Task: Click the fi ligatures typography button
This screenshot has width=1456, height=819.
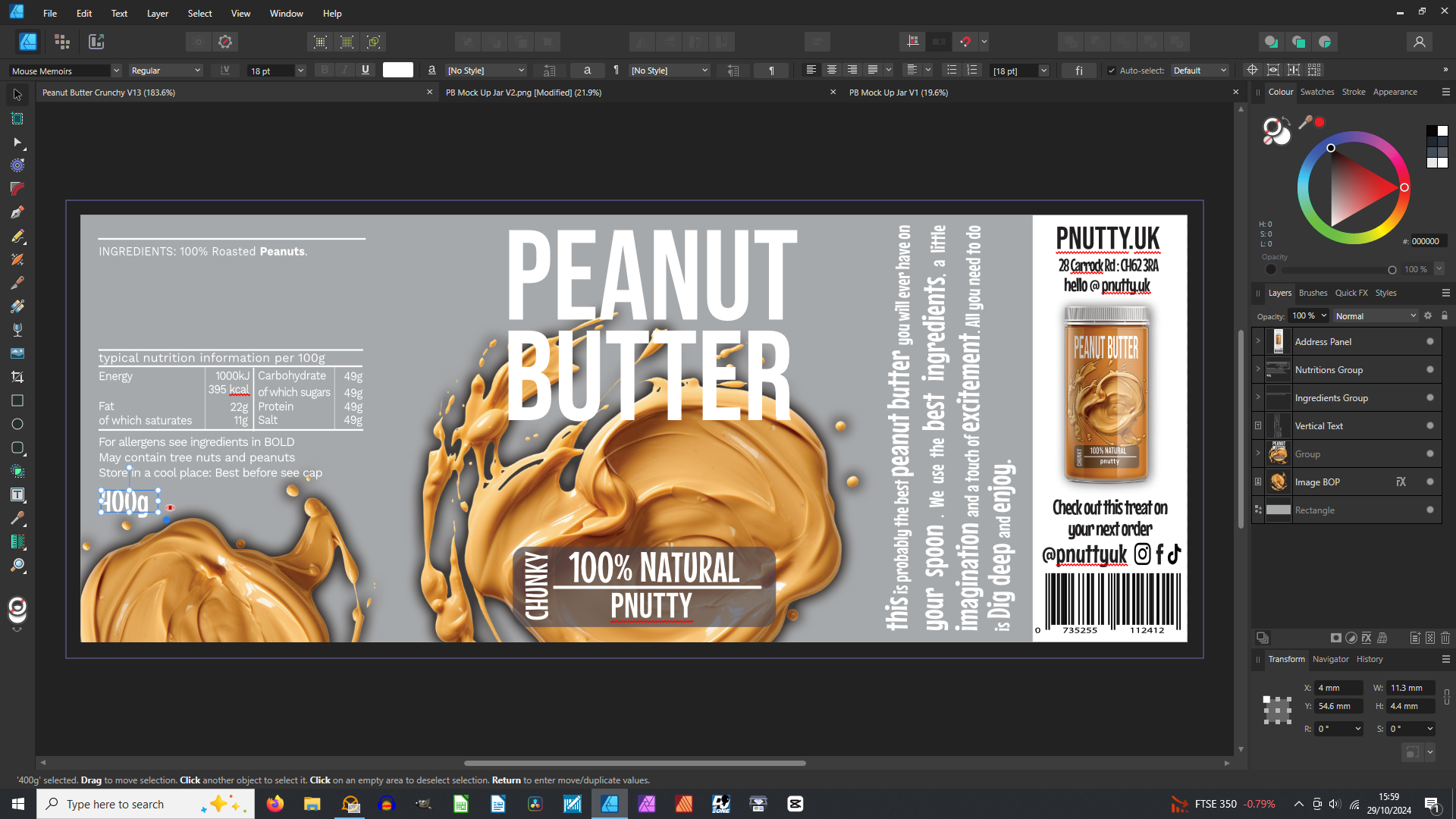Action: tap(1078, 71)
